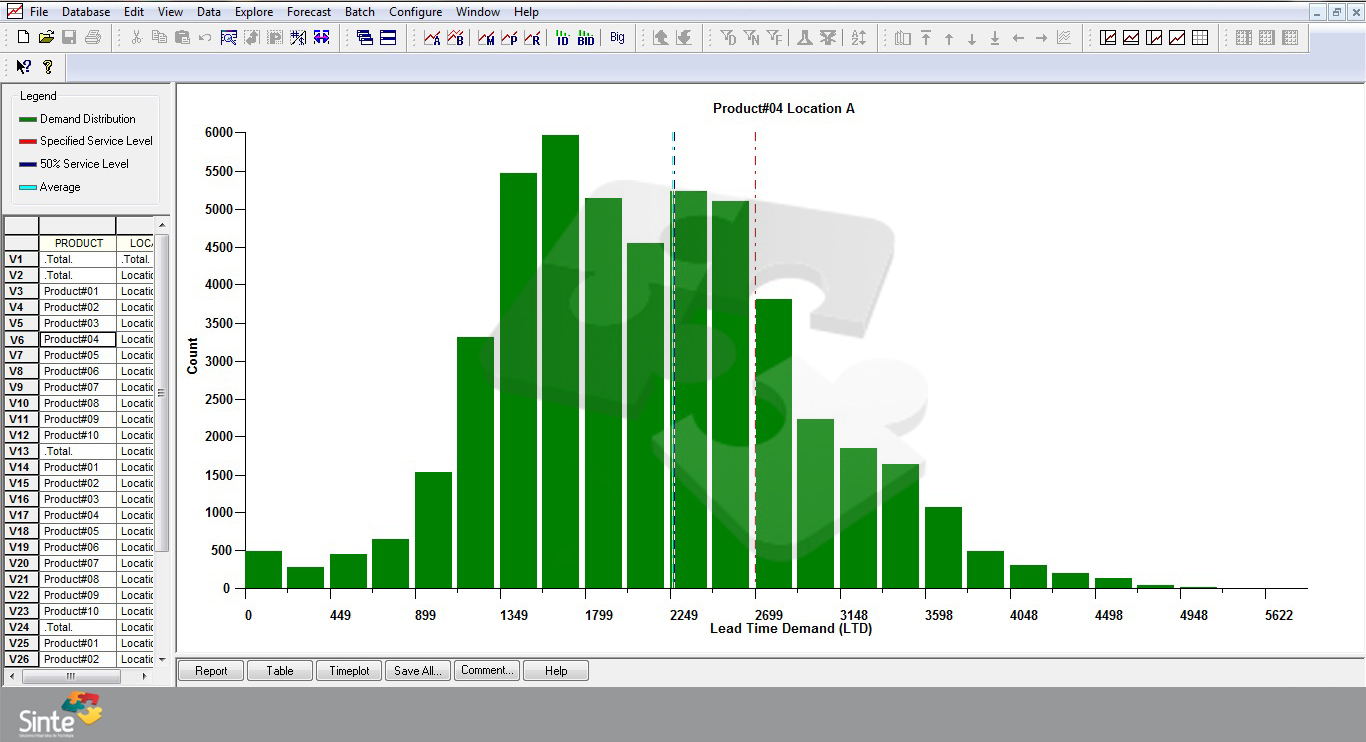
Task: Click the graph icon labeled R
Action: 532,38
